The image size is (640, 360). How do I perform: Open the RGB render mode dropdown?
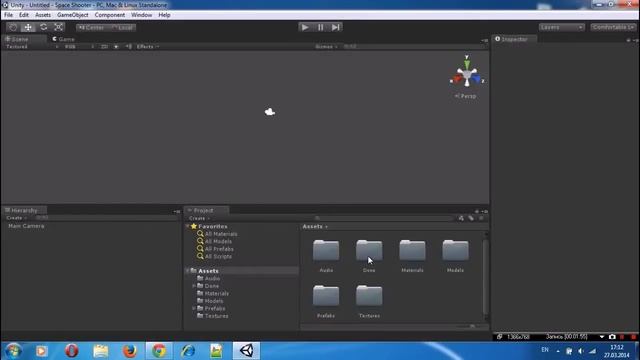click(x=79, y=47)
